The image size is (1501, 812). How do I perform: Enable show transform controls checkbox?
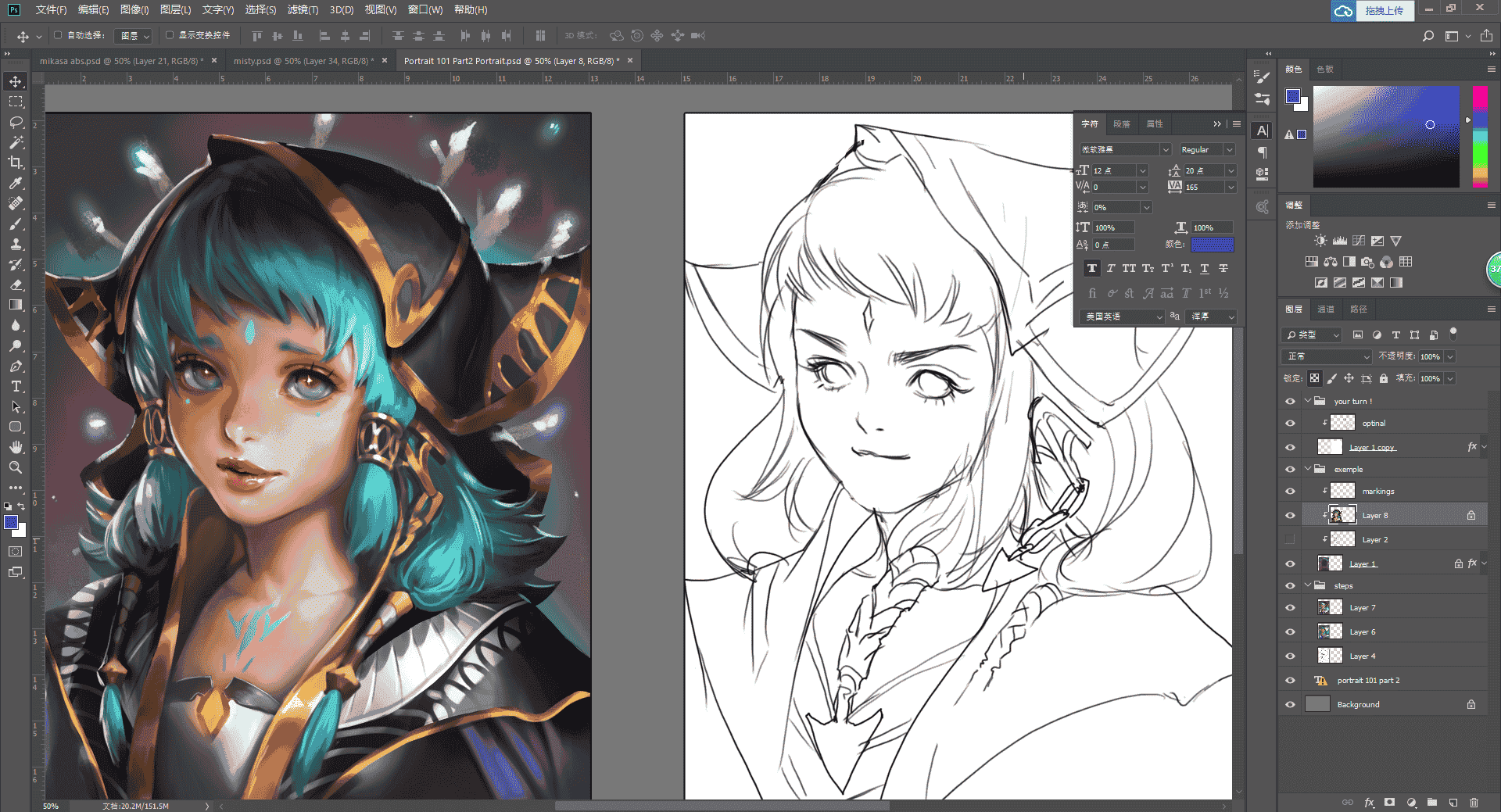coord(170,35)
